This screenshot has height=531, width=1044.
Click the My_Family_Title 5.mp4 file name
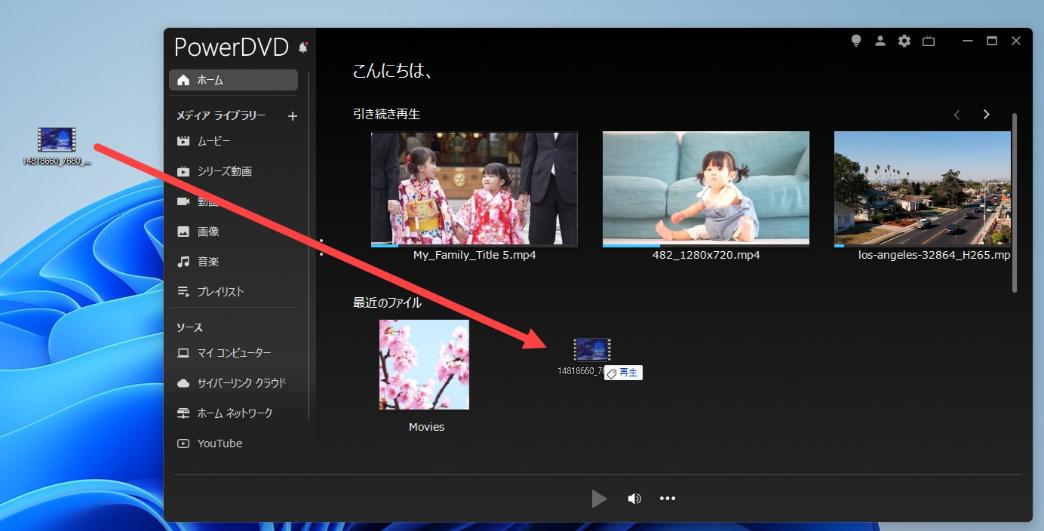[474, 255]
